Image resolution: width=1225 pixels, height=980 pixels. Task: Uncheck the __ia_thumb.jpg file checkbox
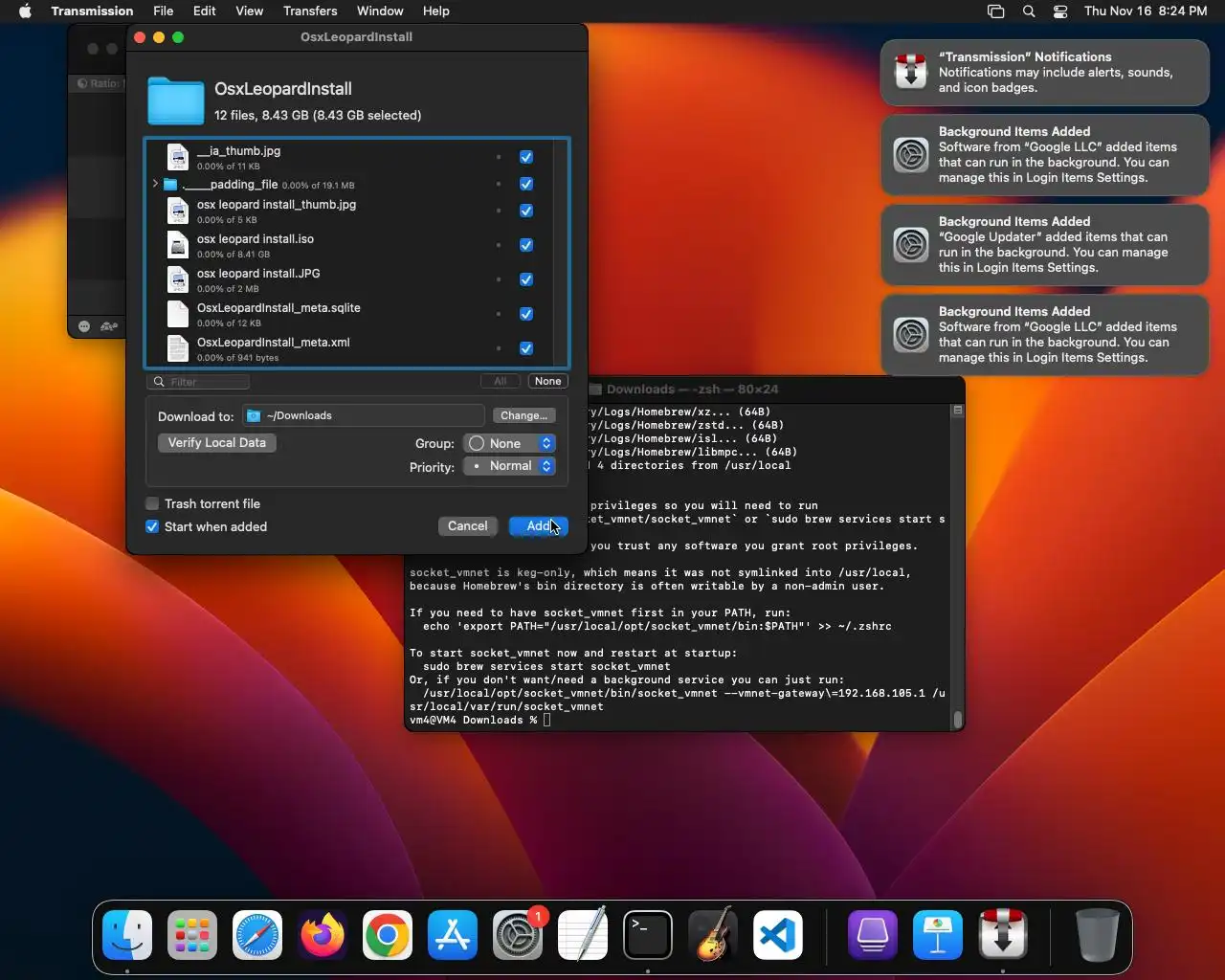click(526, 157)
